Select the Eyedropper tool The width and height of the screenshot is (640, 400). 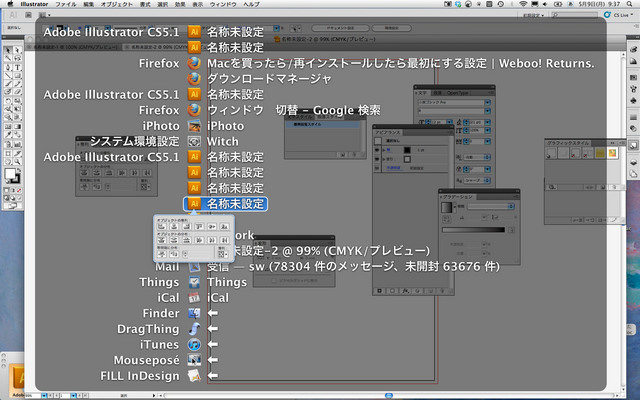pos(8,135)
